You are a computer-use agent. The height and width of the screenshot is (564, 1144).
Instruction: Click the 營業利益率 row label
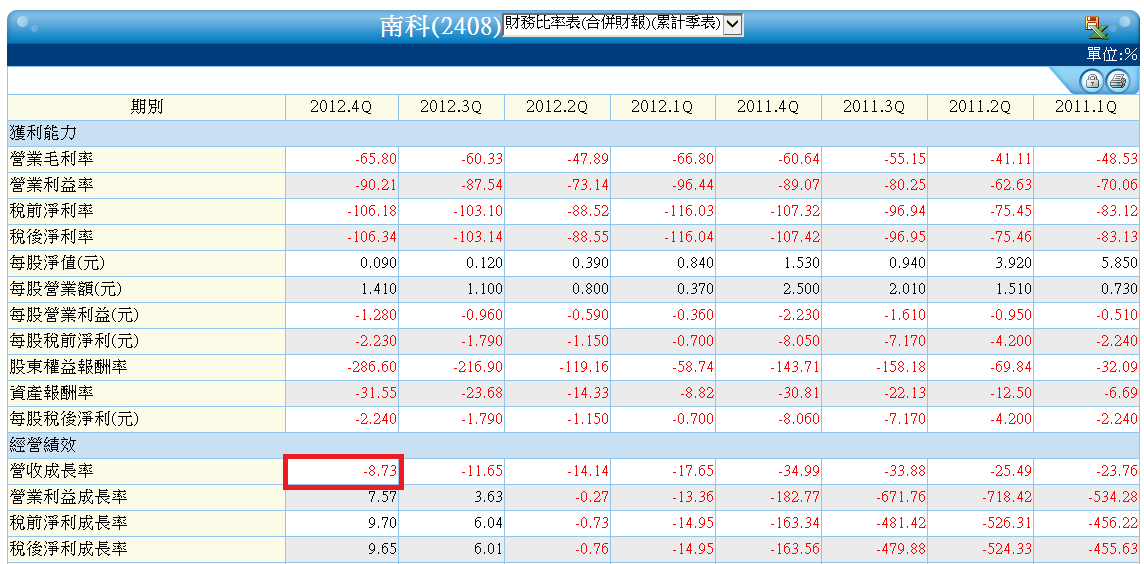(x=51, y=185)
